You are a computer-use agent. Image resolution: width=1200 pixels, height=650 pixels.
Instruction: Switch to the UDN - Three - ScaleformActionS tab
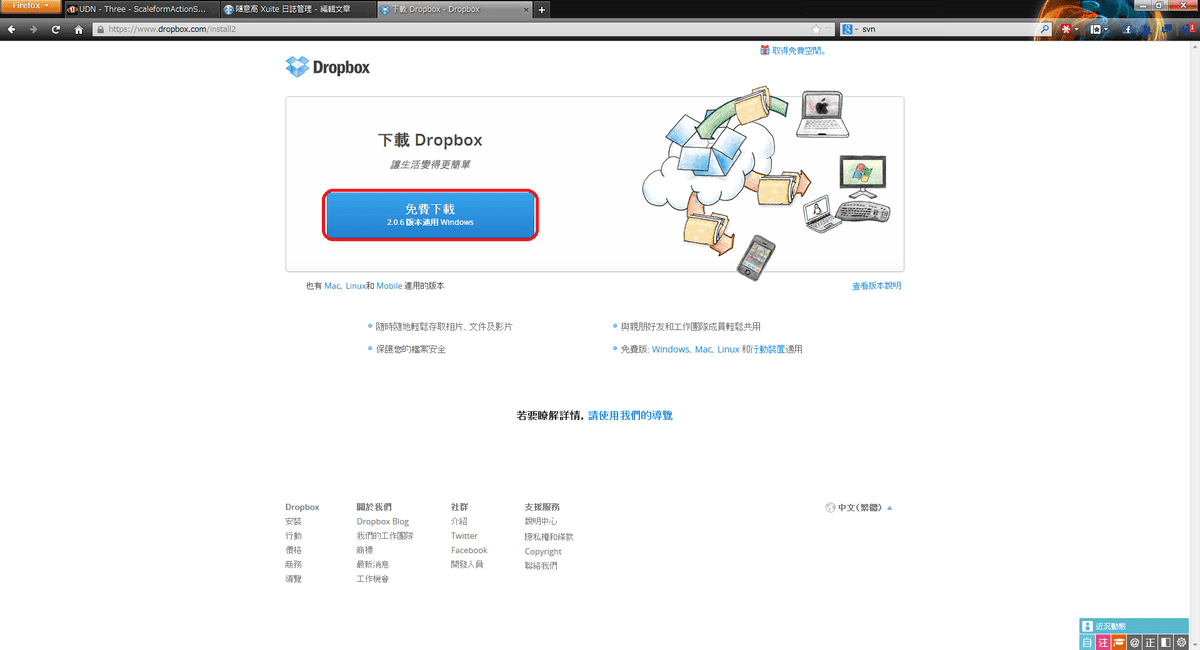(141, 10)
